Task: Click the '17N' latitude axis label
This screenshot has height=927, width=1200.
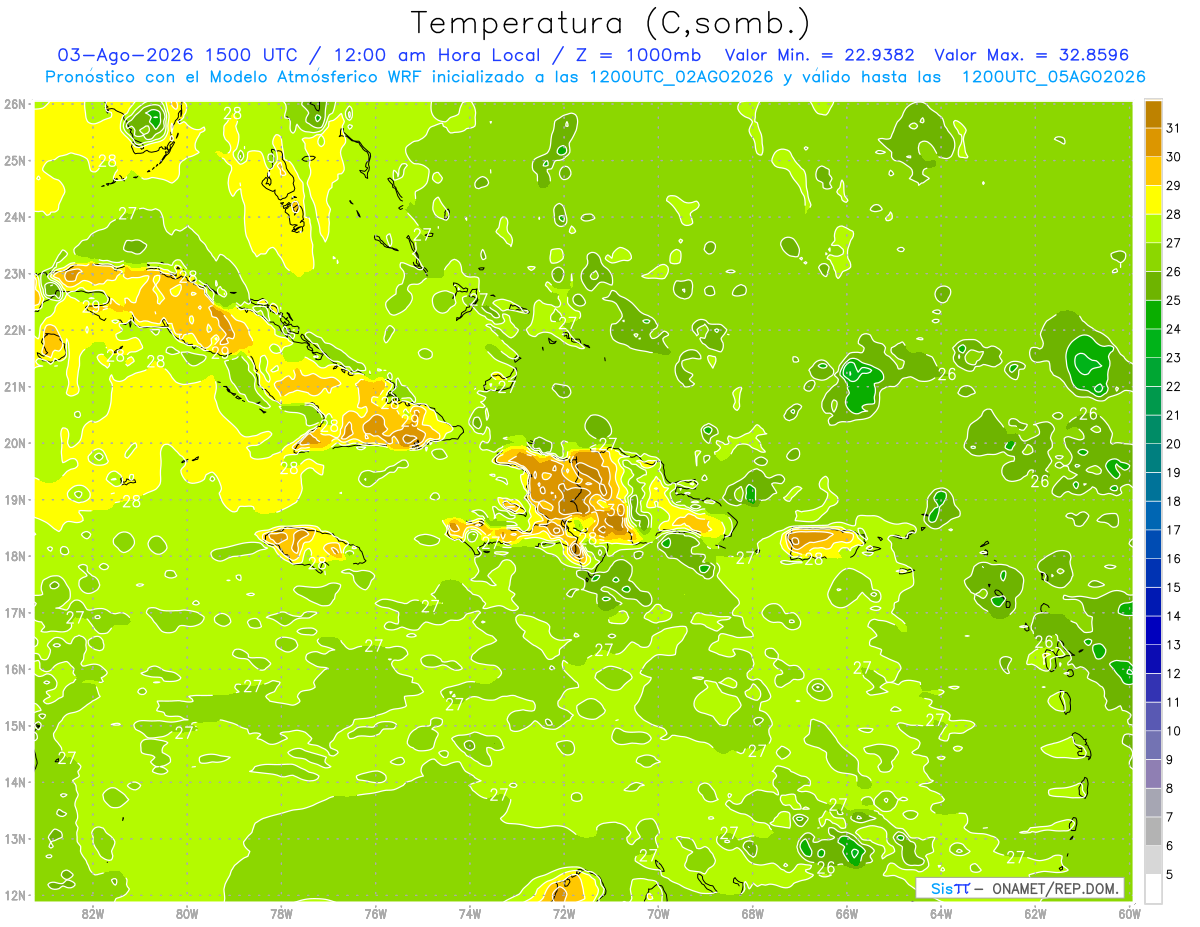Action: pyautogui.click(x=14, y=612)
